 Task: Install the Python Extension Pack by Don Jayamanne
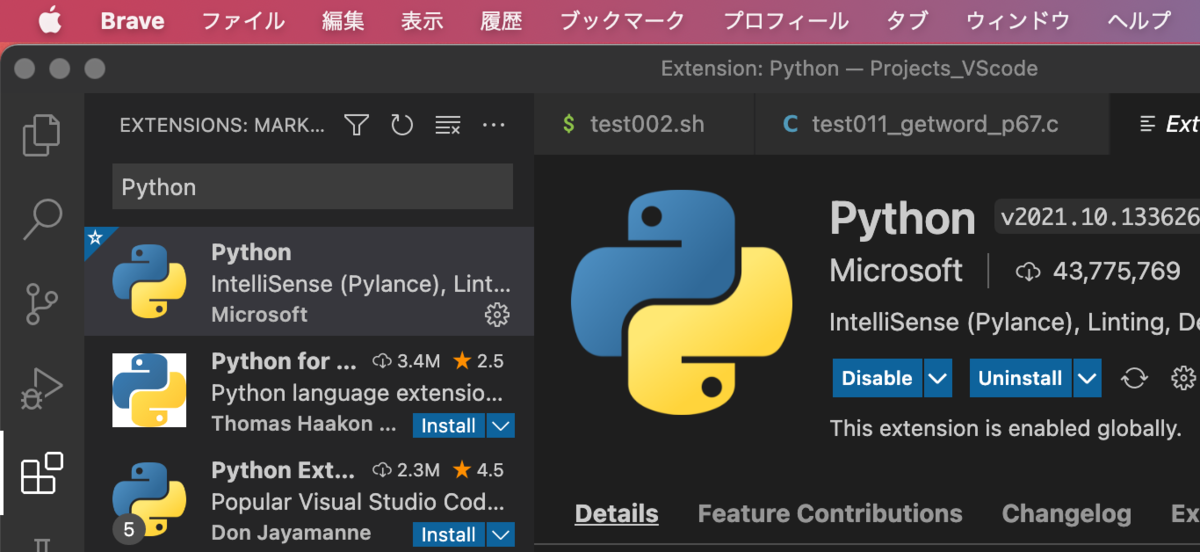tap(448, 535)
